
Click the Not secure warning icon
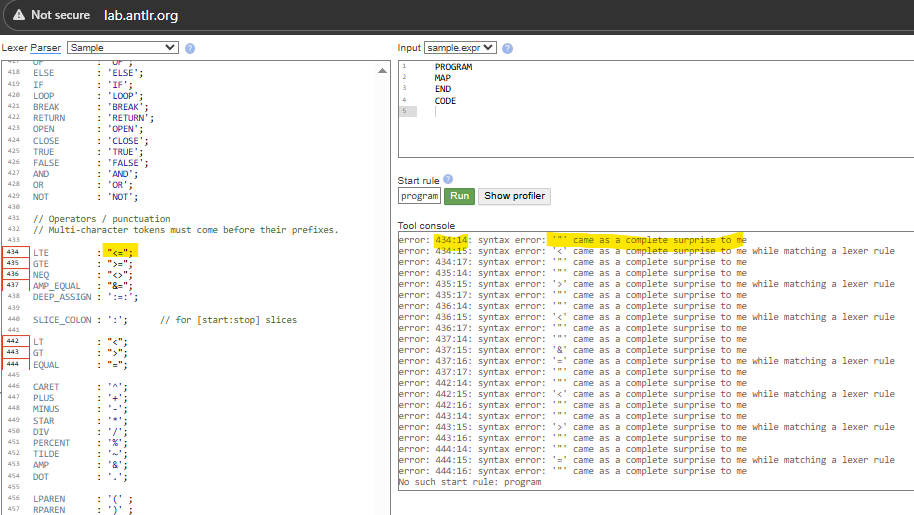point(18,15)
